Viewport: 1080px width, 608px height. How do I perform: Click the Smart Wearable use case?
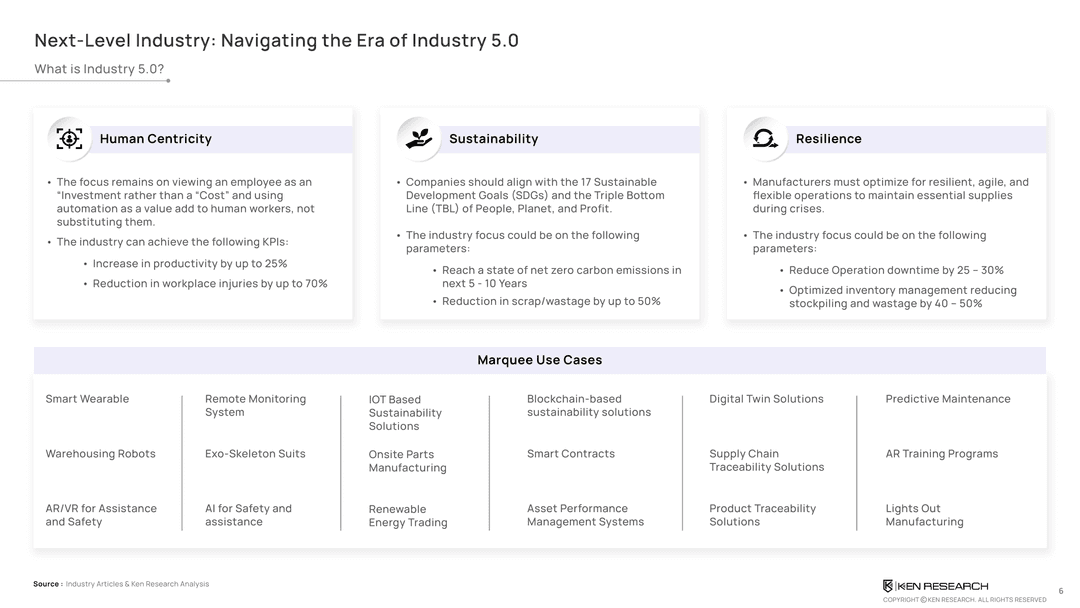point(87,399)
